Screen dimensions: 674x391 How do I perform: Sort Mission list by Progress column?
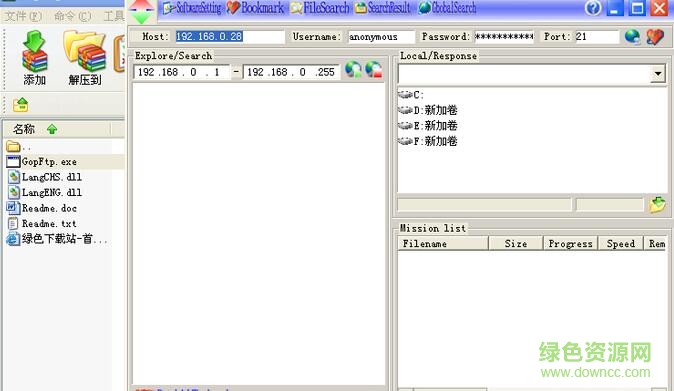(x=570, y=243)
